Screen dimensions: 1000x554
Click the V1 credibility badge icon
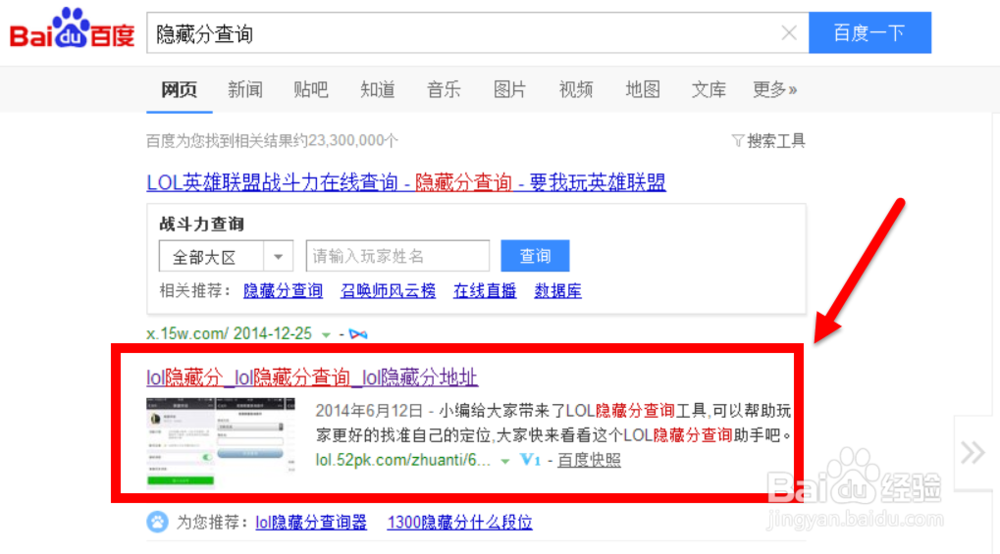[530, 460]
